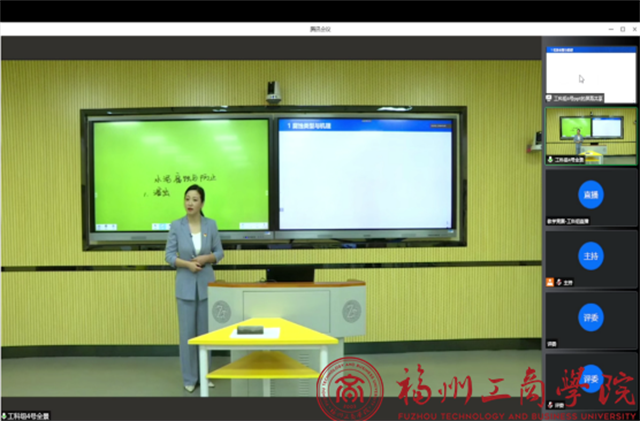
Task: Click the first 评委 participant avatar
Action: click(x=590, y=317)
